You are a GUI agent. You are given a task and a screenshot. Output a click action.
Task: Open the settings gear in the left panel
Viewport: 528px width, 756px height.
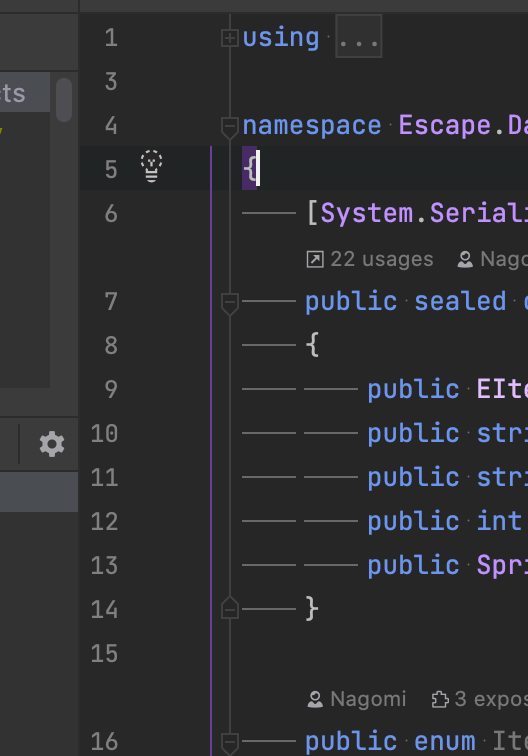(x=52, y=444)
